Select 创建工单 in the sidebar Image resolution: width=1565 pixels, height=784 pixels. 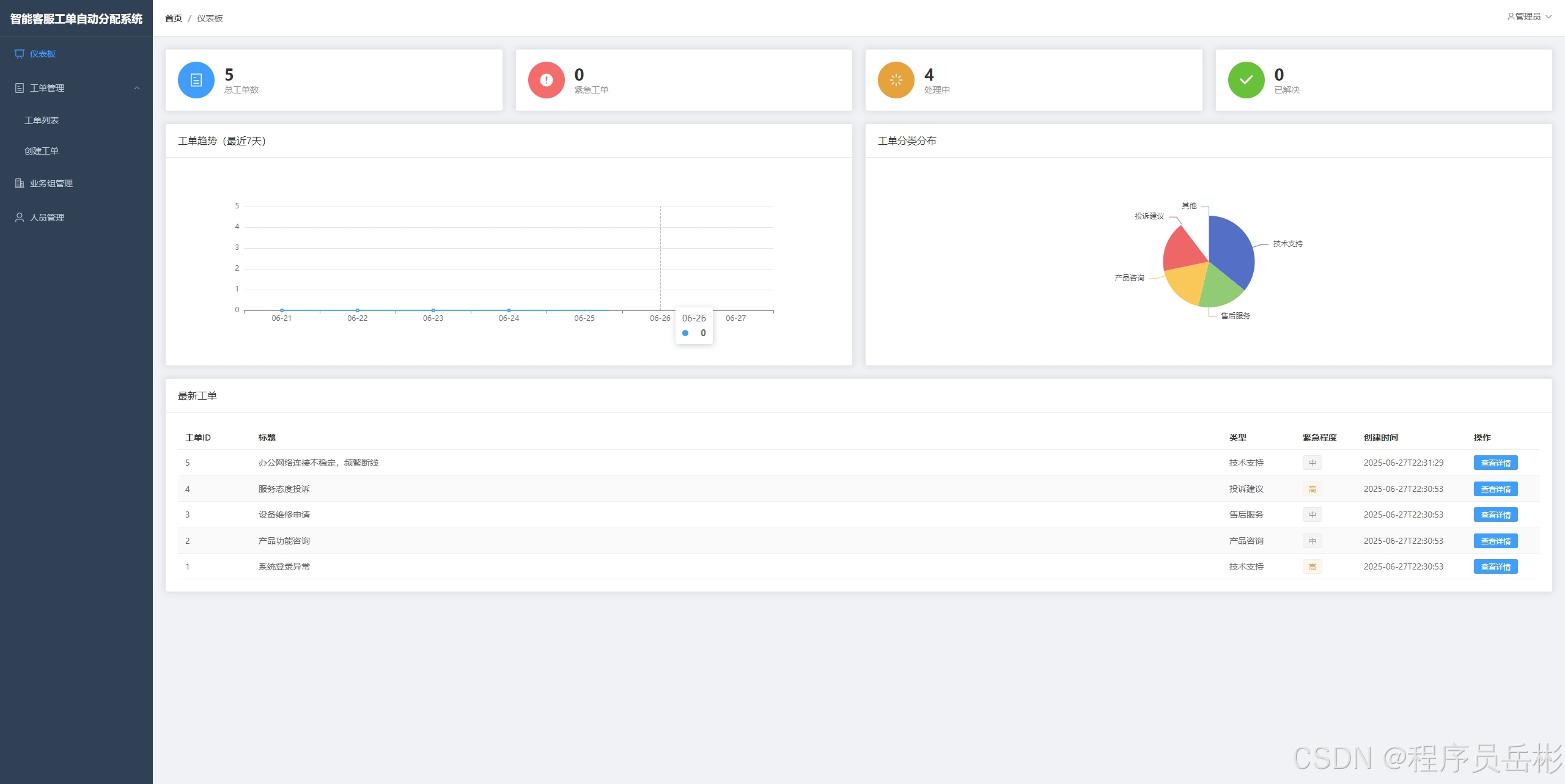42,151
